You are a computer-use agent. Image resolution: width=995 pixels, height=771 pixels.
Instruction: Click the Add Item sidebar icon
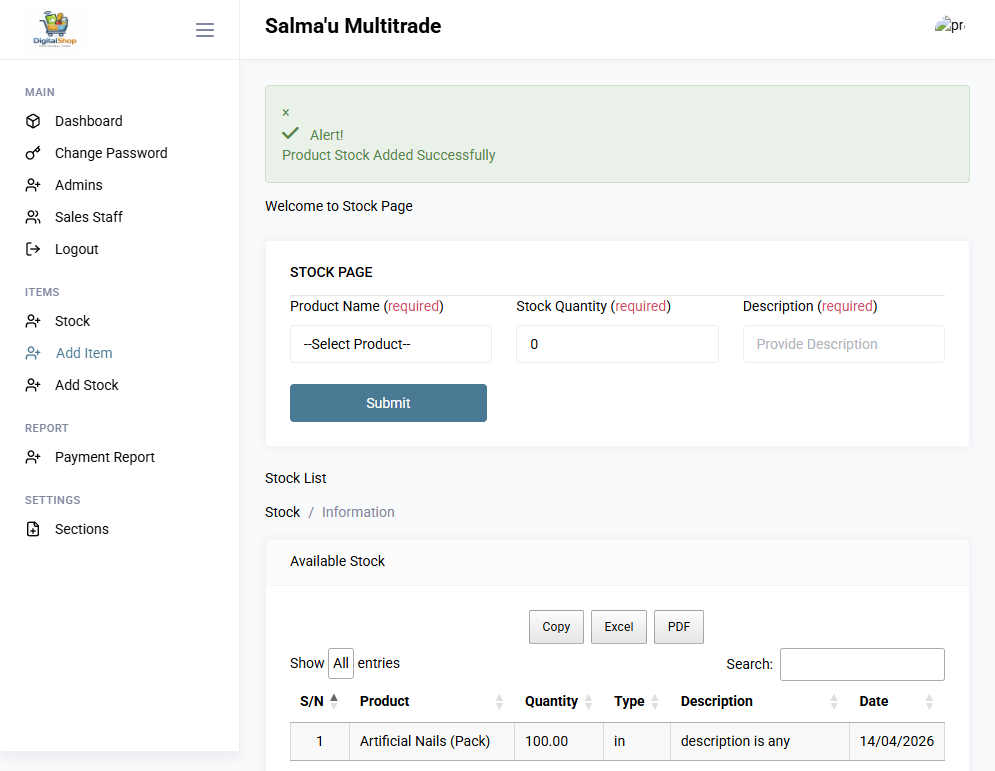click(x=33, y=353)
